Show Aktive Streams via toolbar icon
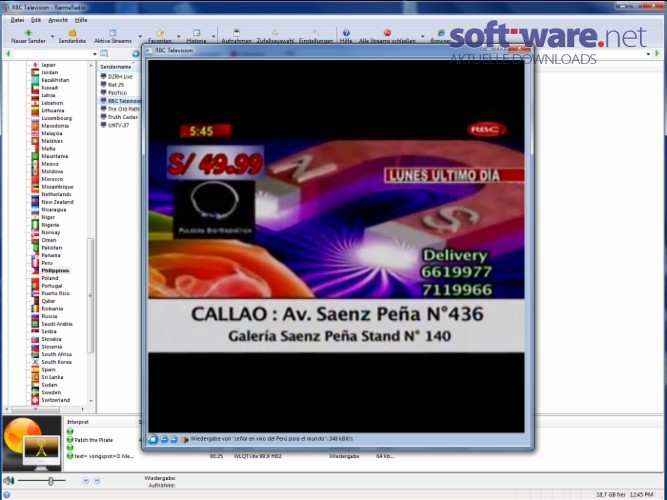Image resolution: width=667 pixels, height=500 pixels. click(113, 33)
